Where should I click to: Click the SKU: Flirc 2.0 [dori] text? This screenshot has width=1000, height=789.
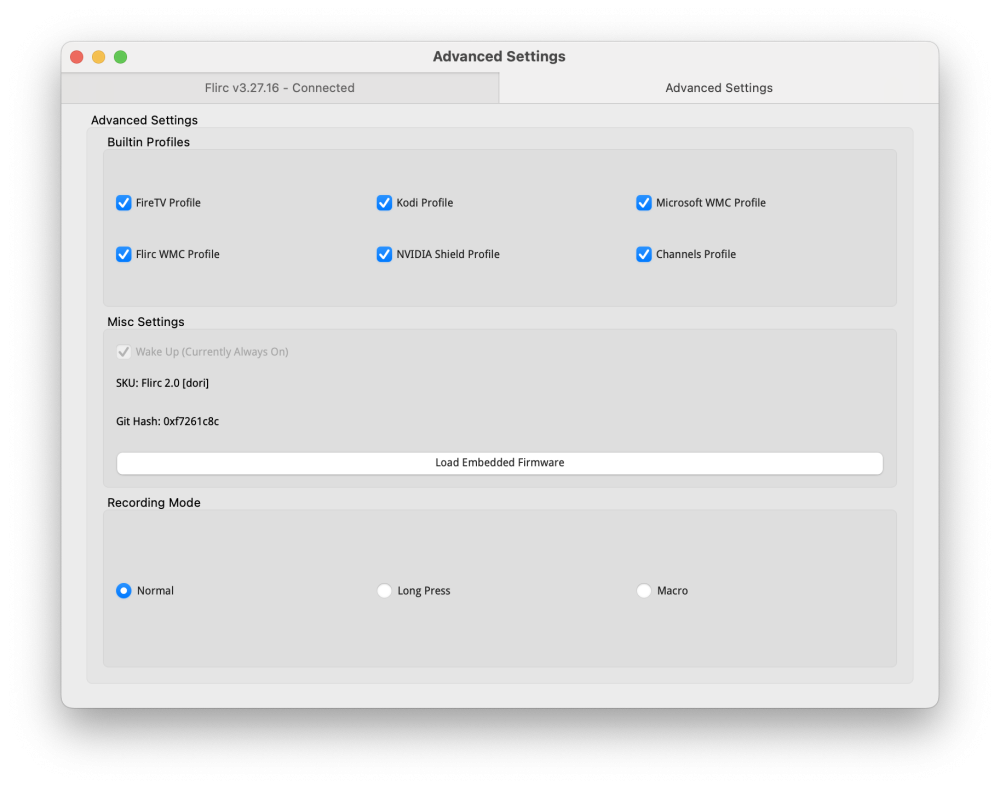162,383
